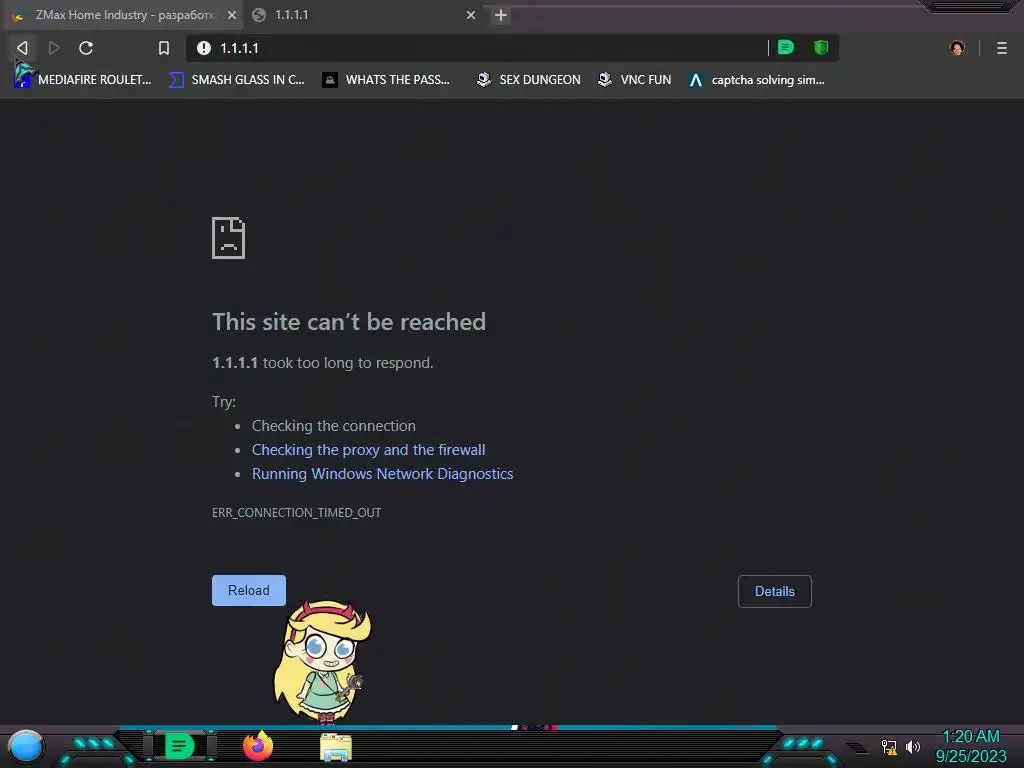Bookmark this page with bookmark icon
Screen dimensions: 1024x768
click(x=164, y=48)
